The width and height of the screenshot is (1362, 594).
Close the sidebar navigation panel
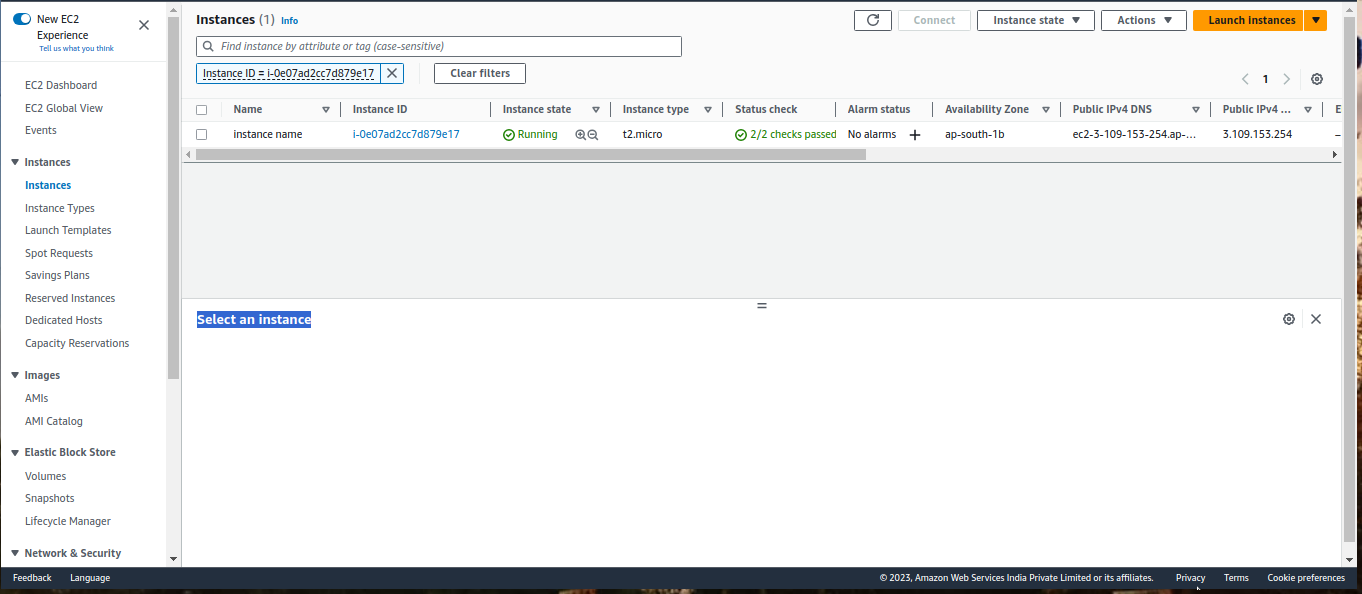[144, 25]
